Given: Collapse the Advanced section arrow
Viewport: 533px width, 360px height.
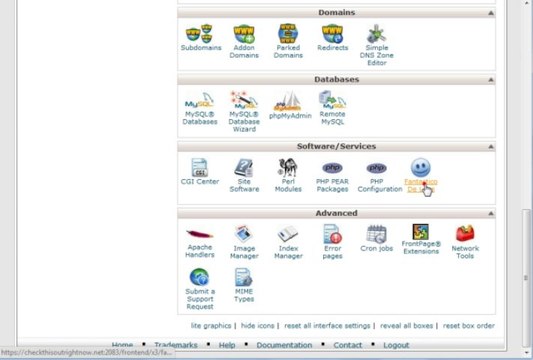Looking at the screenshot, I should point(491,213).
